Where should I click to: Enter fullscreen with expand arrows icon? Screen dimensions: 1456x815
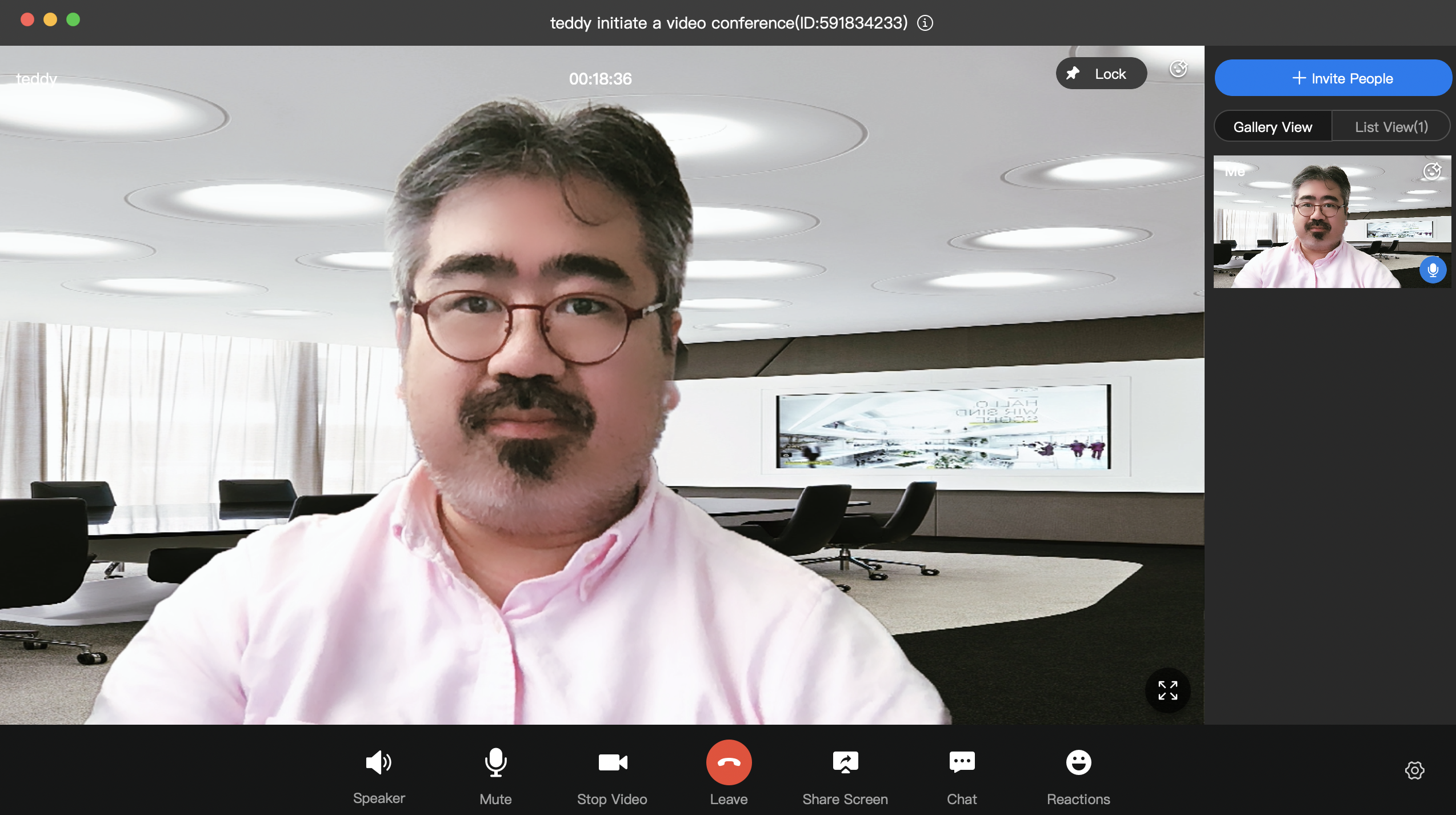[1167, 690]
